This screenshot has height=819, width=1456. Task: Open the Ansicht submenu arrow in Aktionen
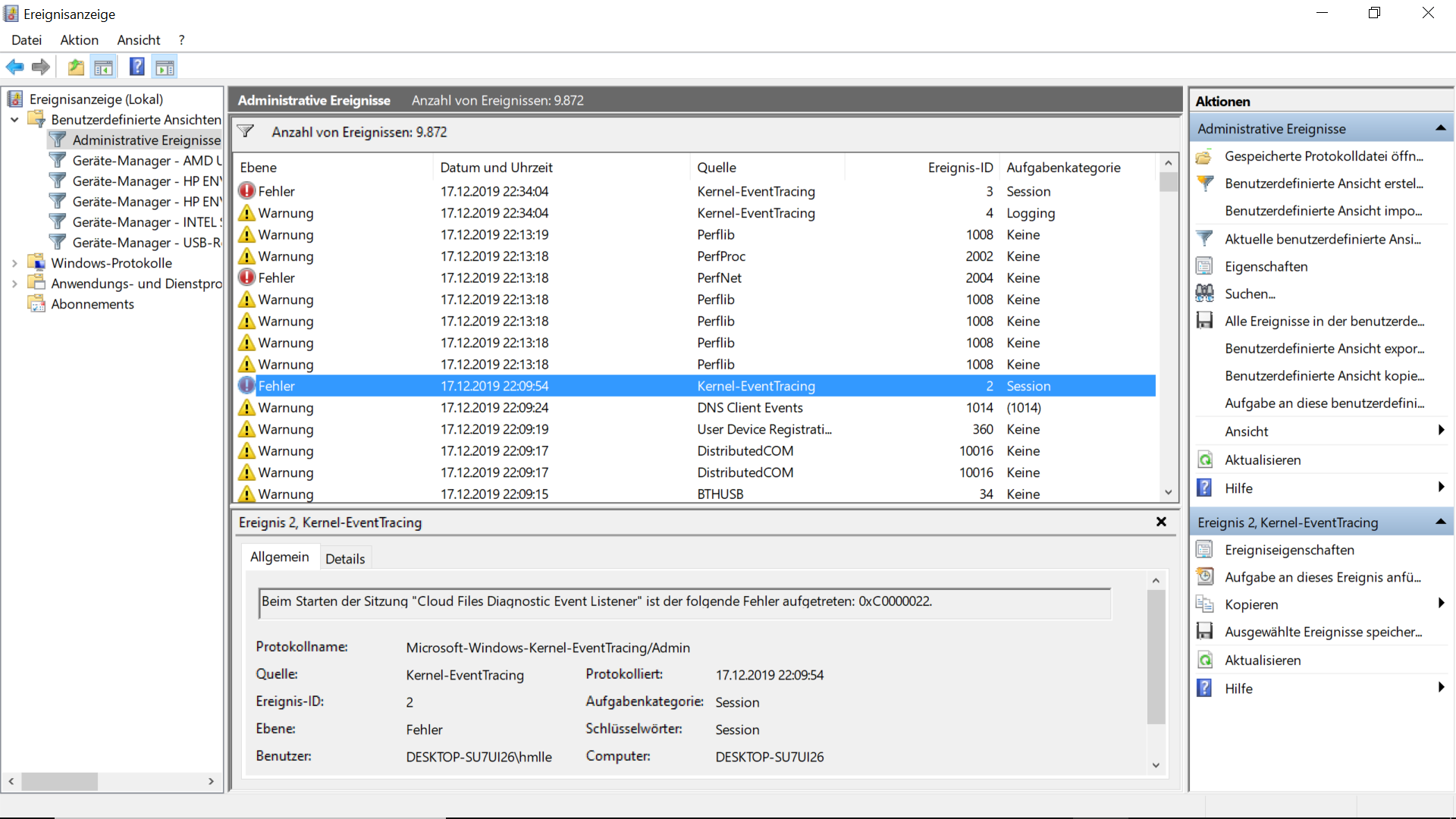[x=1441, y=431]
